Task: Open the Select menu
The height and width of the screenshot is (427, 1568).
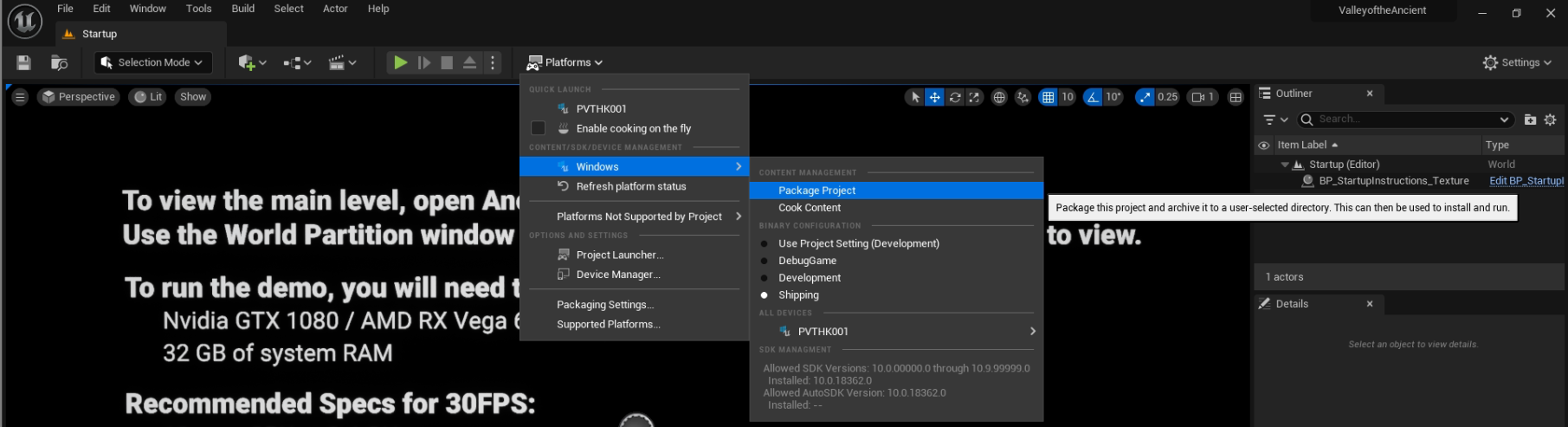Action: click(288, 9)
